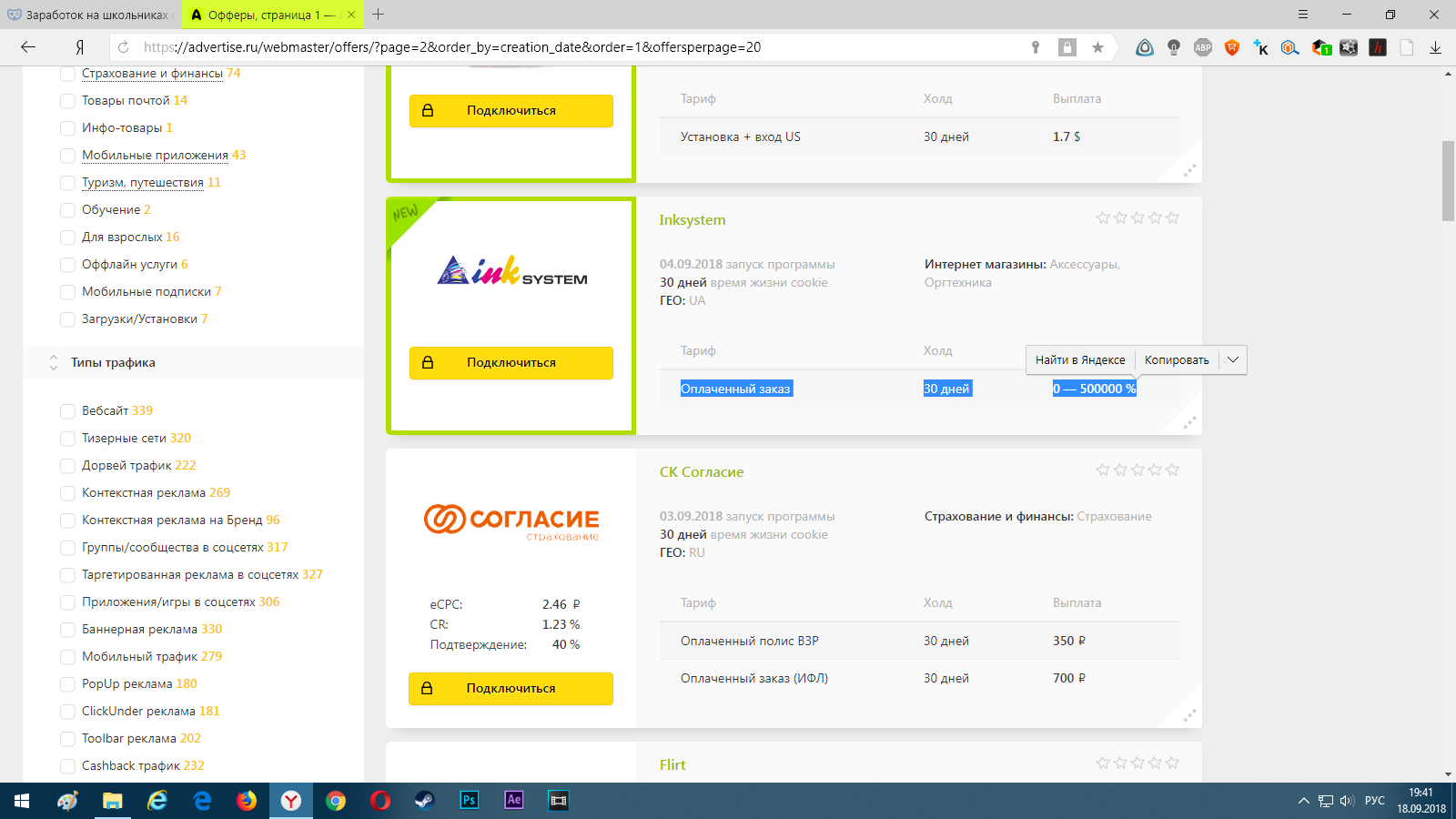
Task: Click the Inksystem logo thumbnail
Action: [511, 270]
